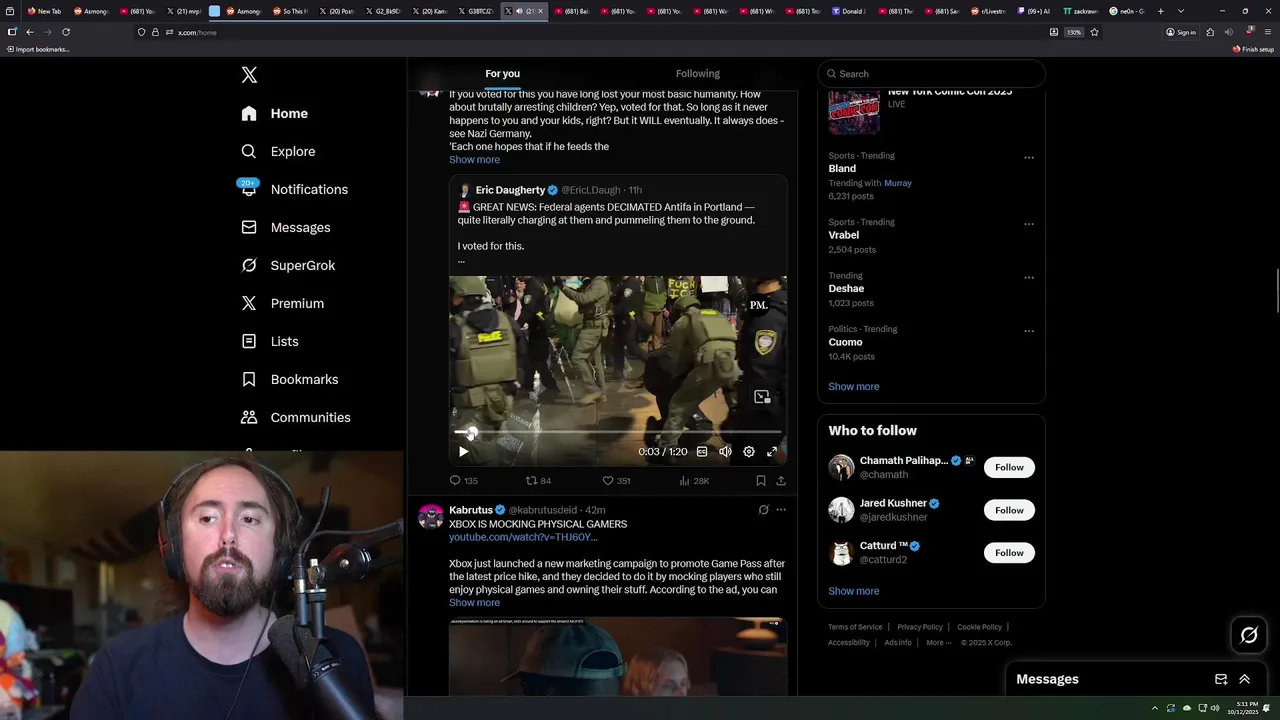The height and width of the screenshot is (720, 1280).
Task: Open Kabrutus profile name
Action: click(x=471, y=510)
